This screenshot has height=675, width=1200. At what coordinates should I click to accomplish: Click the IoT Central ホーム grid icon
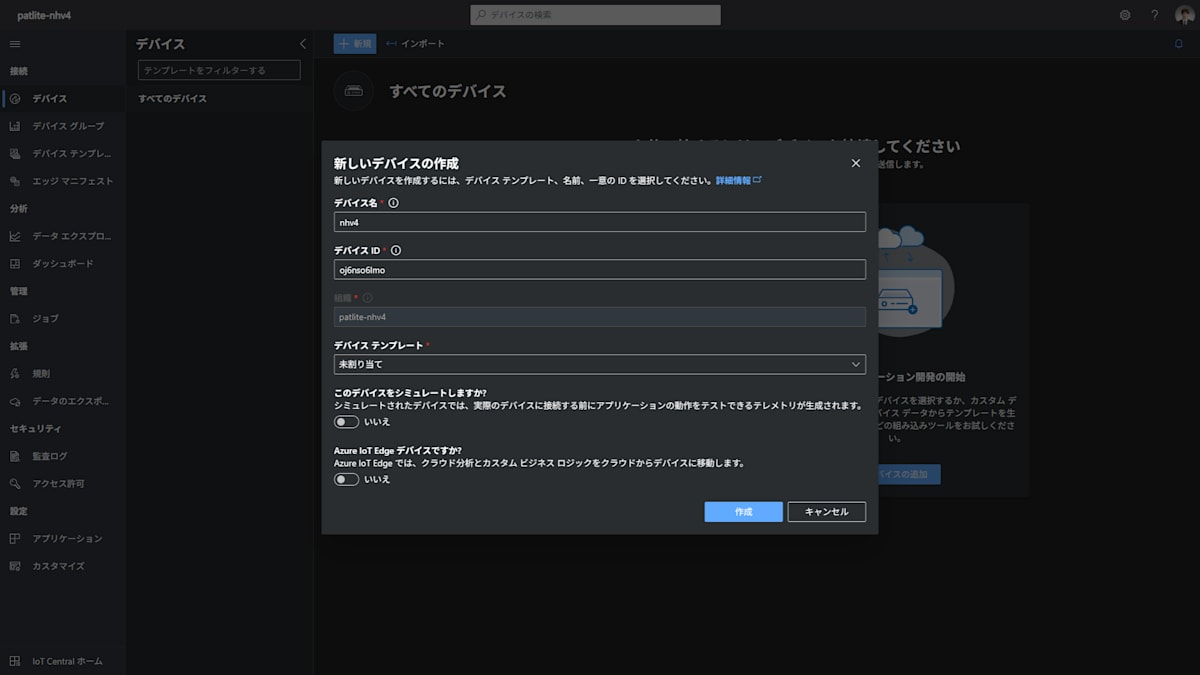[15, 661]
